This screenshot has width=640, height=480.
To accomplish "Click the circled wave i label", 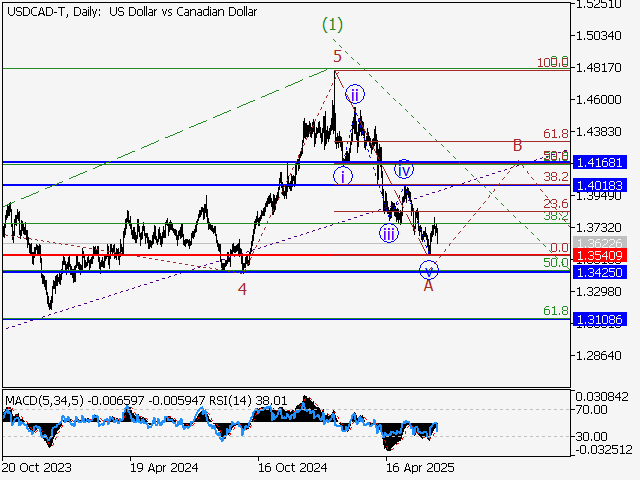I will (x=343, y=176).
